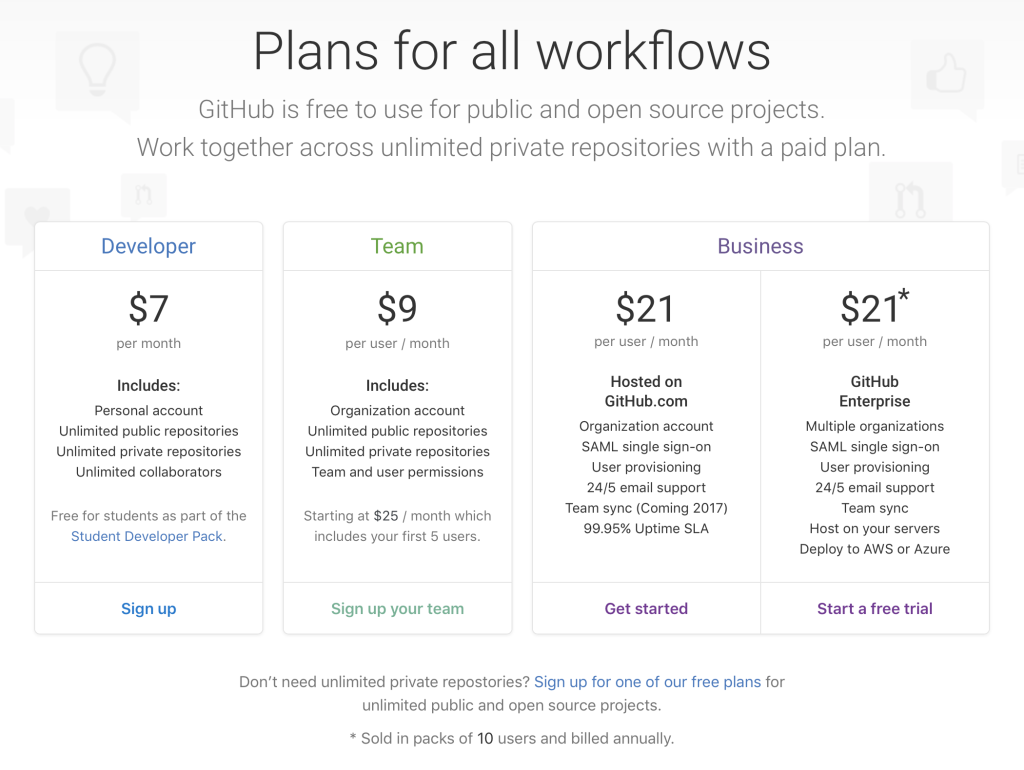
Task: Click the faint lightbulb background icon
Action: tap(96, 66)
